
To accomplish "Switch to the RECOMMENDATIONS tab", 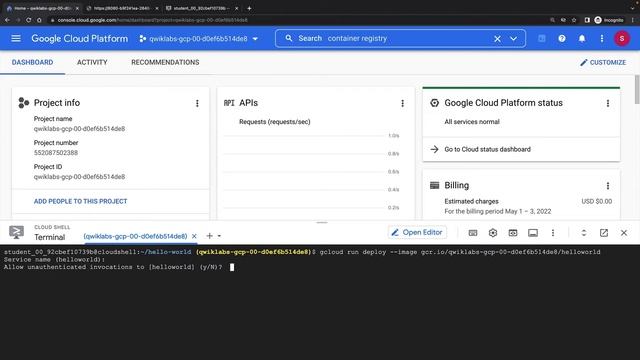I will point(165,62).
